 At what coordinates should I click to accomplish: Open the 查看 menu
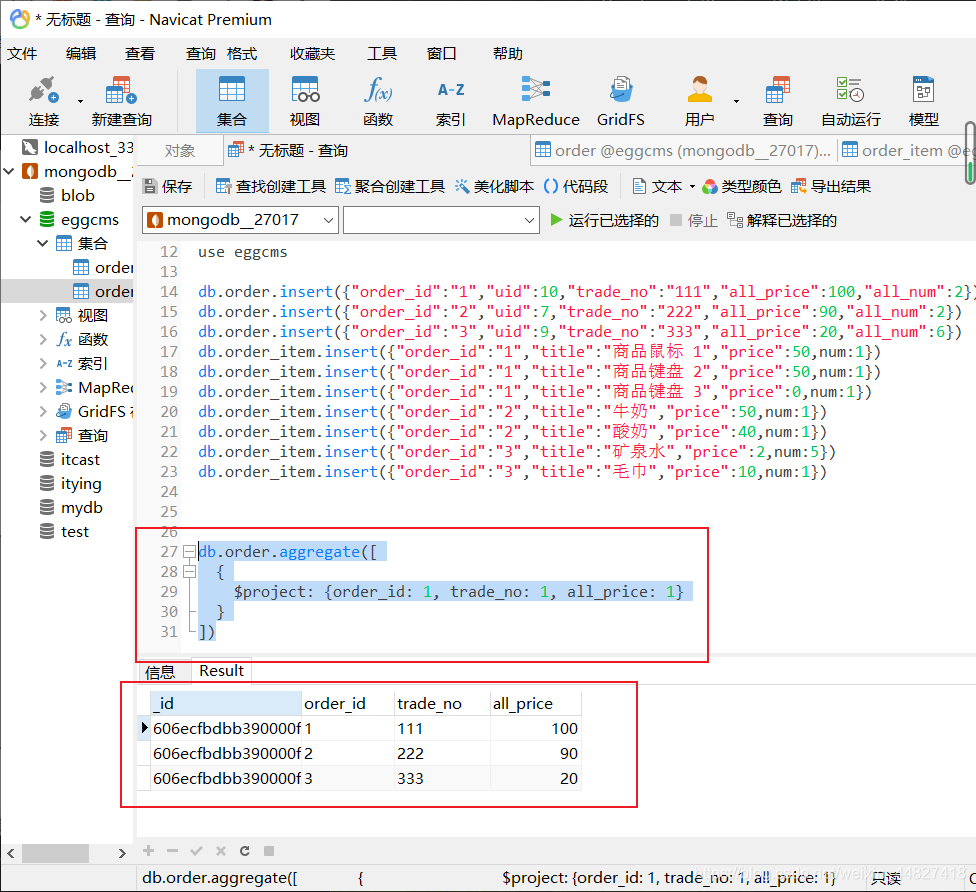[139, 54]
